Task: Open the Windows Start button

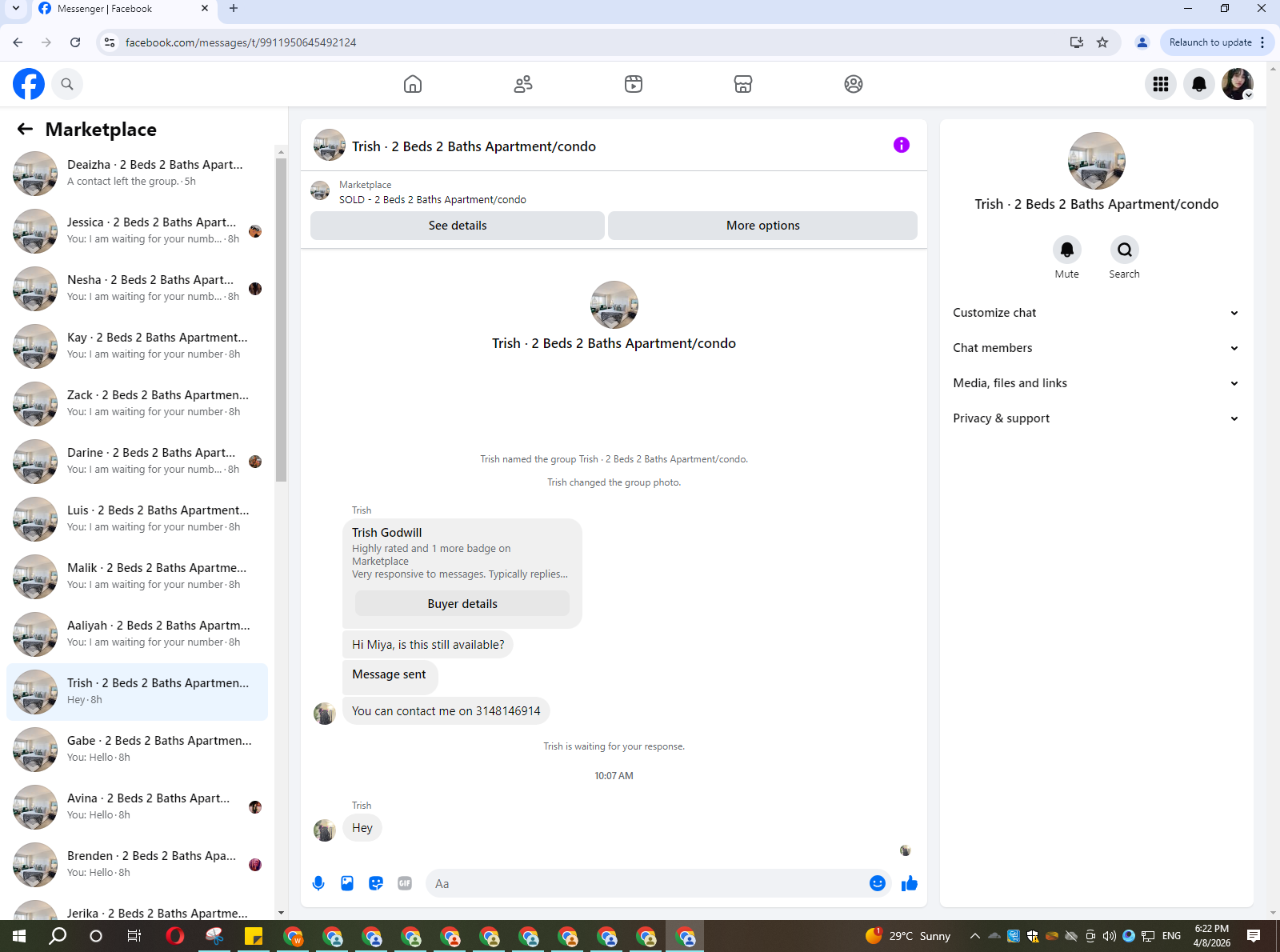Action: coord(19,936)
